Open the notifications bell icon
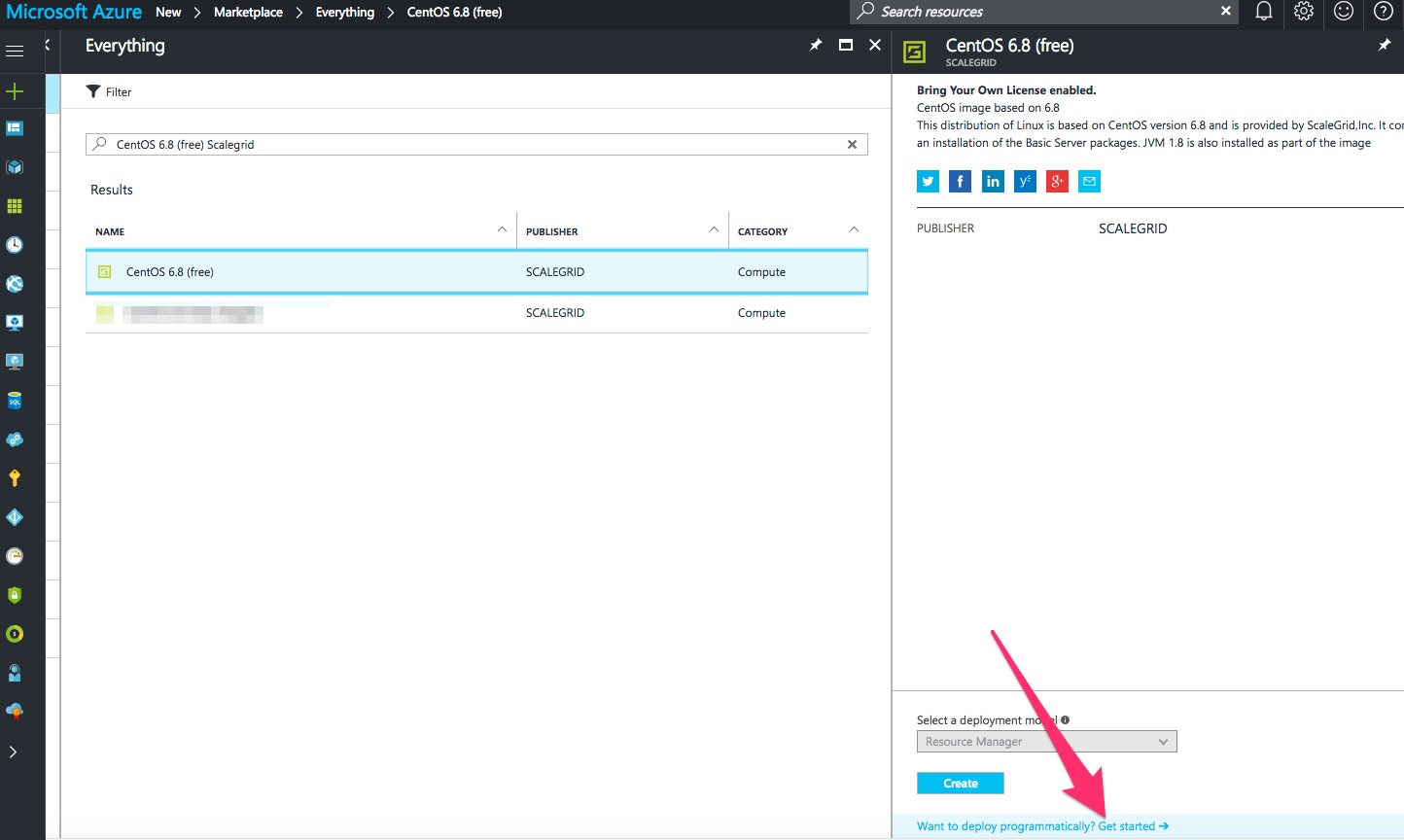 [1264, 12]
